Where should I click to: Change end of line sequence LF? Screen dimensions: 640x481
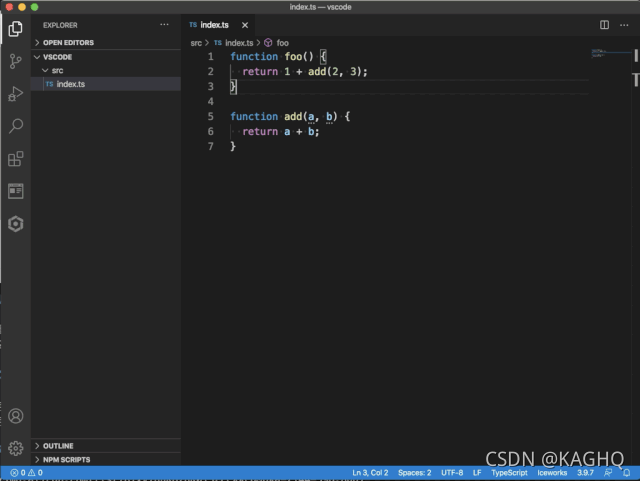tap(477, 473)
